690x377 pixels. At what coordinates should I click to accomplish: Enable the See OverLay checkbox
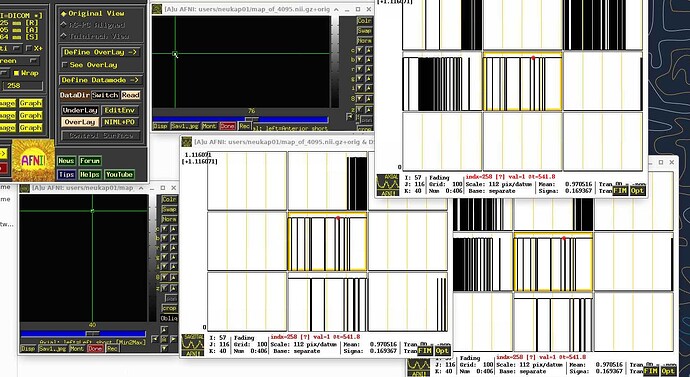point(89,65)
